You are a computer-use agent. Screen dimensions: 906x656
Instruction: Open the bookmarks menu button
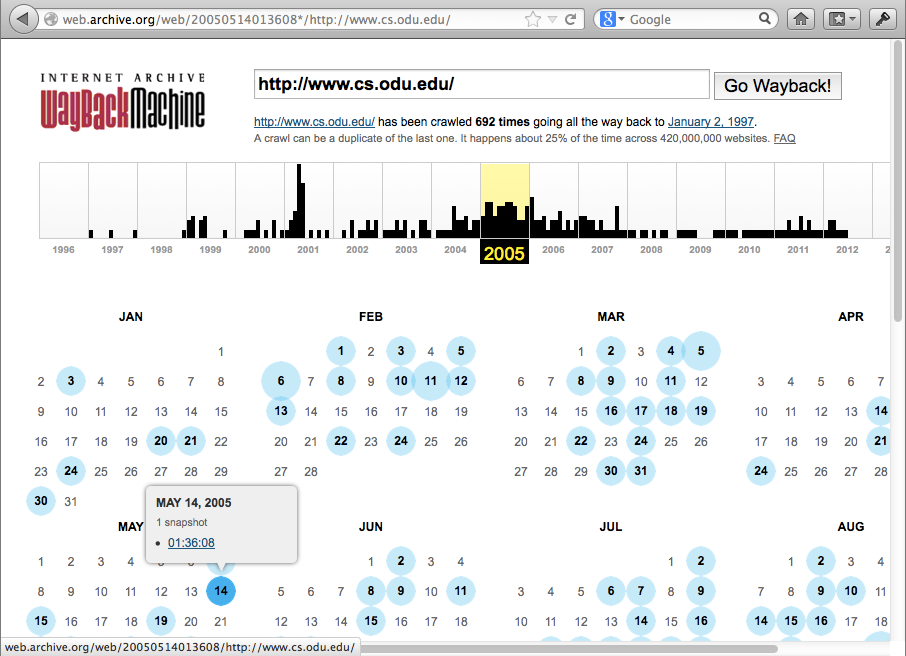pyautogui.click(x=843, y=19)
